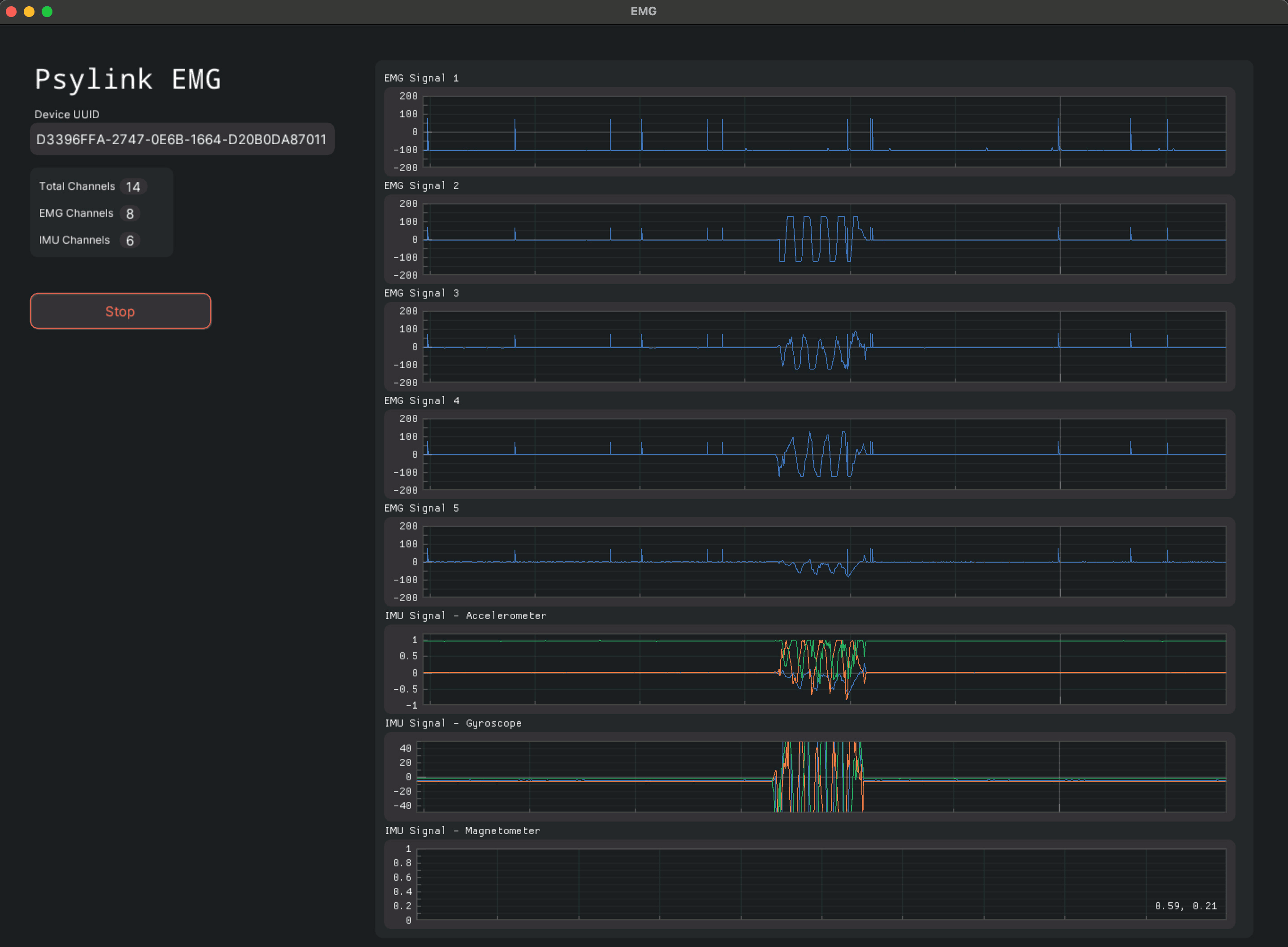Click the IMU Channels label
This screenshot has height=947, width=1288.
74,240
